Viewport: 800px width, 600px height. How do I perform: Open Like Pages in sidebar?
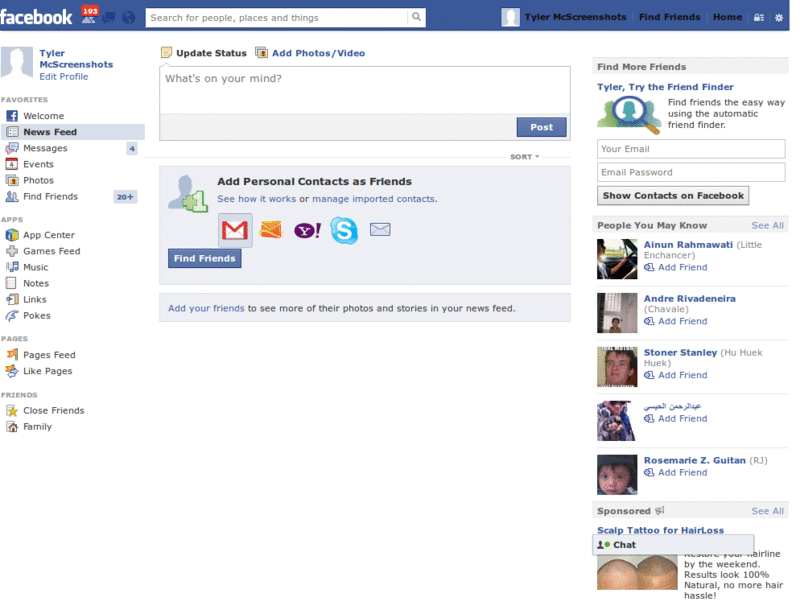[47, 371]
